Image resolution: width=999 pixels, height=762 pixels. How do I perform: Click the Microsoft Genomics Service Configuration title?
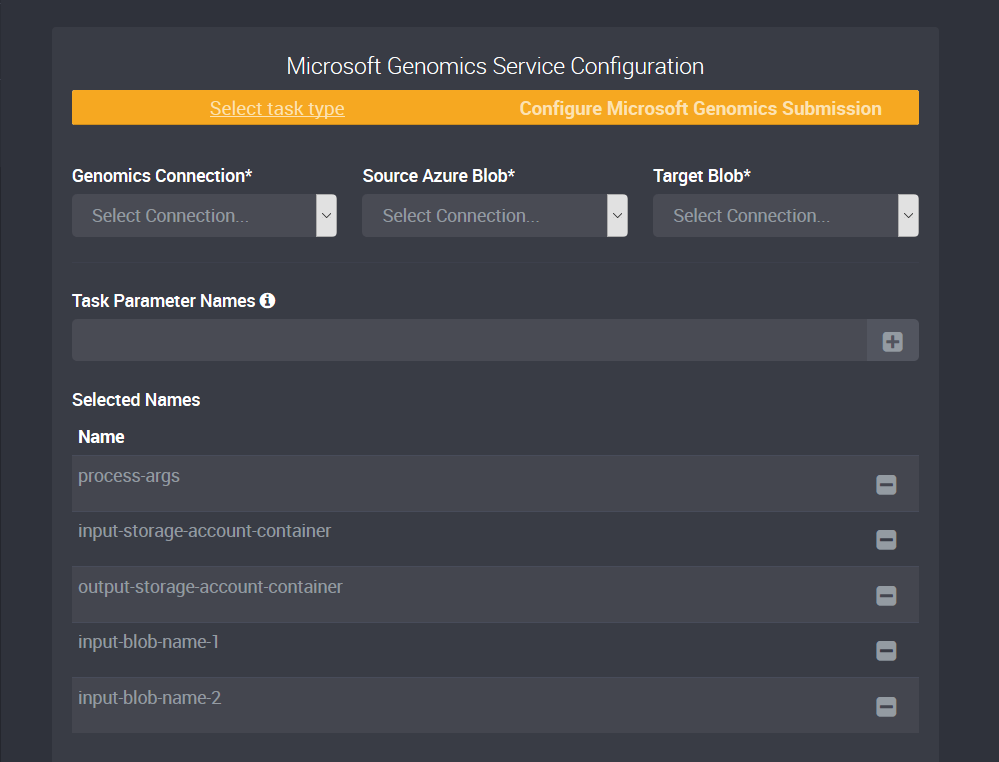[x=495, y=66]
